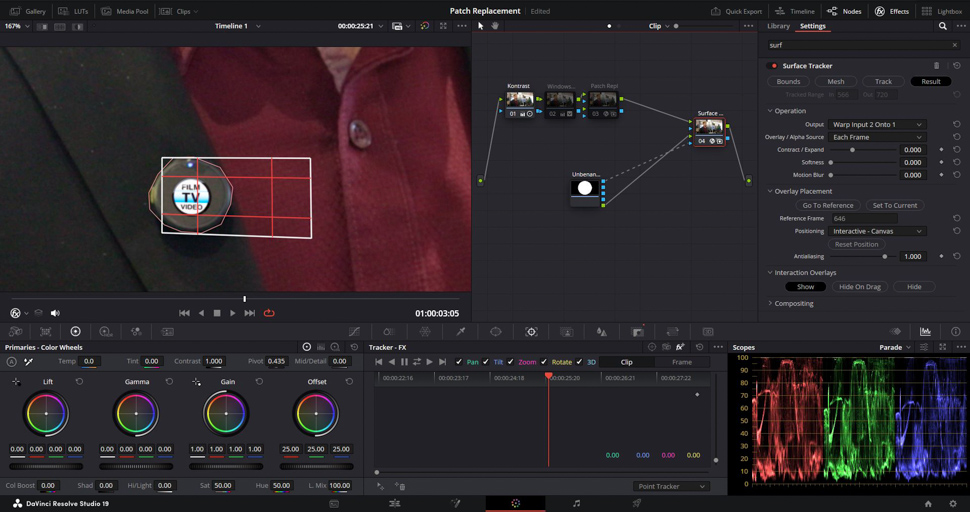The image size is (970, 512).
Task: Click the Reset Position button
Action: [x=856, y=244]
